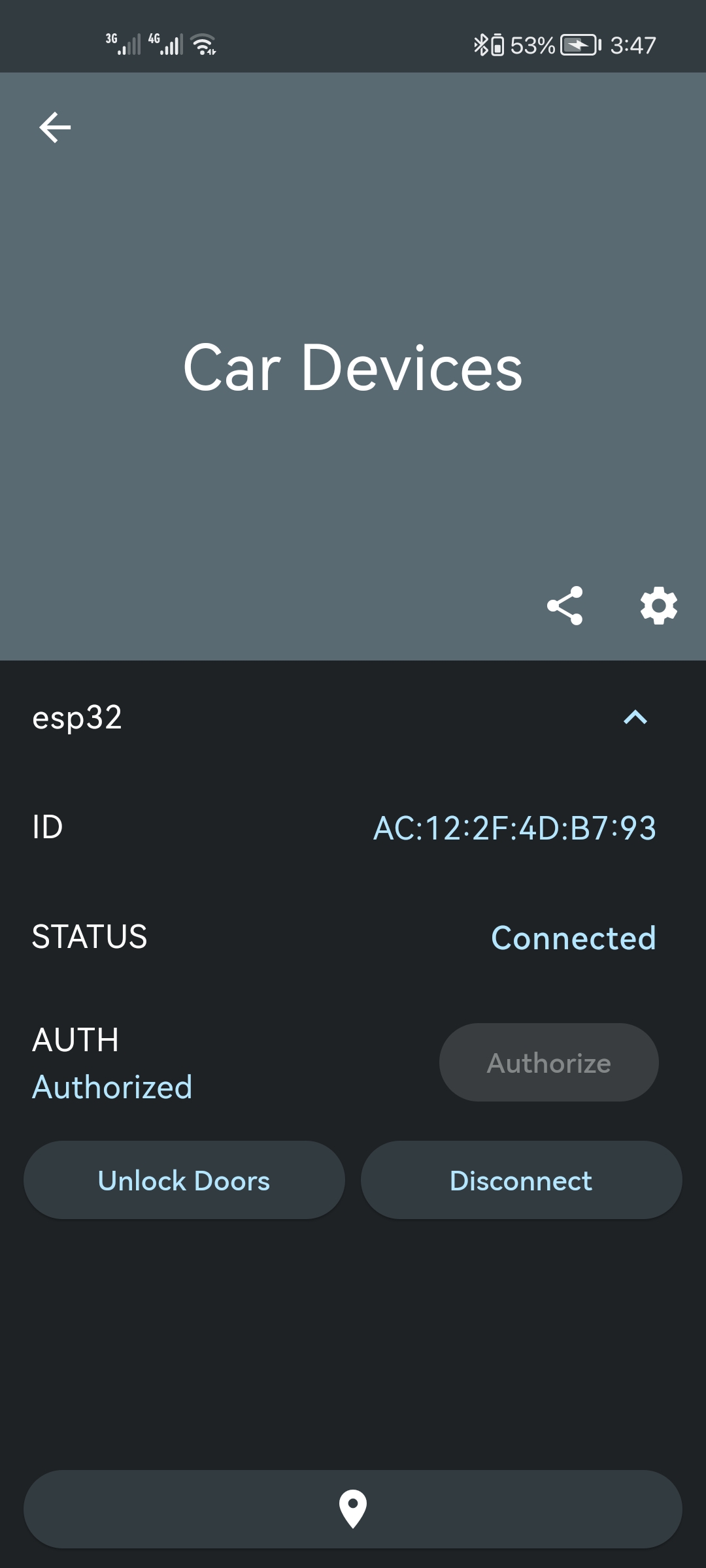The height and width of the screenshot is (1568, 706).
Task: Tap the Authorized label
Action: [x=112, y=1086]
